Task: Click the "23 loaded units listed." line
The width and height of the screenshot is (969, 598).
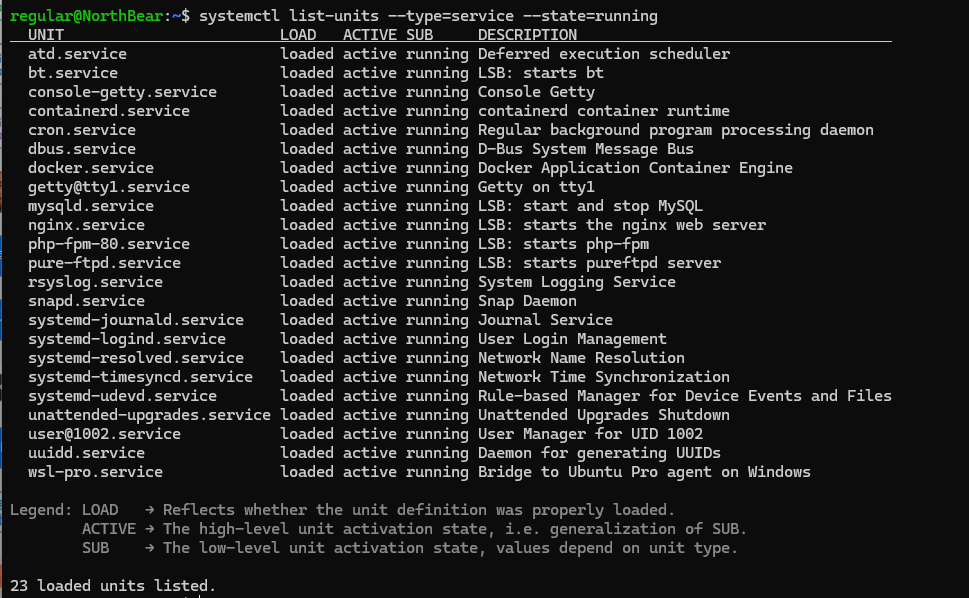Action: point(113,585)
